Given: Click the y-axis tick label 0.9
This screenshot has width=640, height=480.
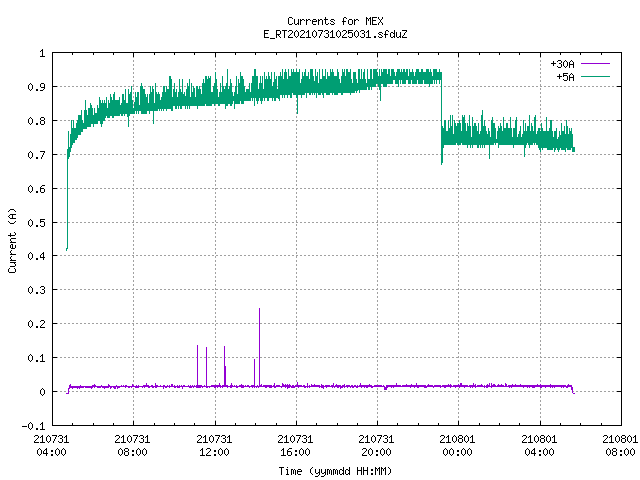Looking at the screenshot, I should point(36,87).
